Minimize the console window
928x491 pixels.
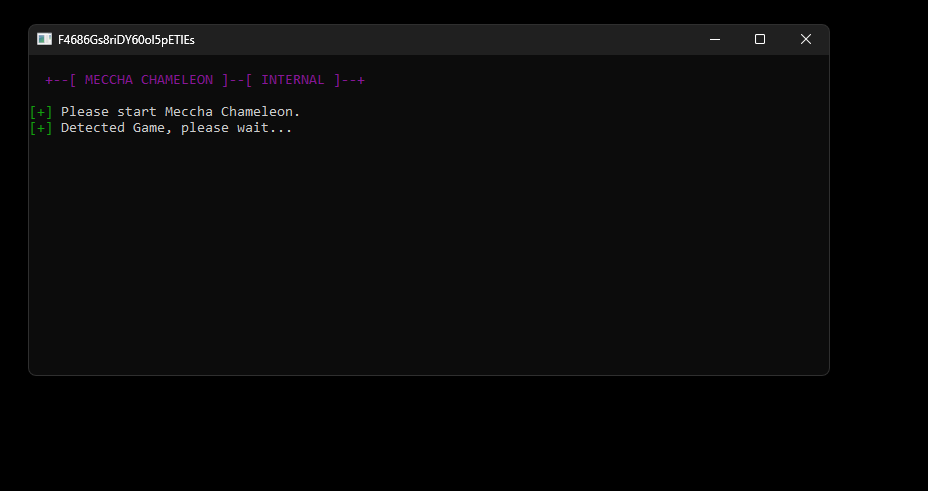point(714,39)
